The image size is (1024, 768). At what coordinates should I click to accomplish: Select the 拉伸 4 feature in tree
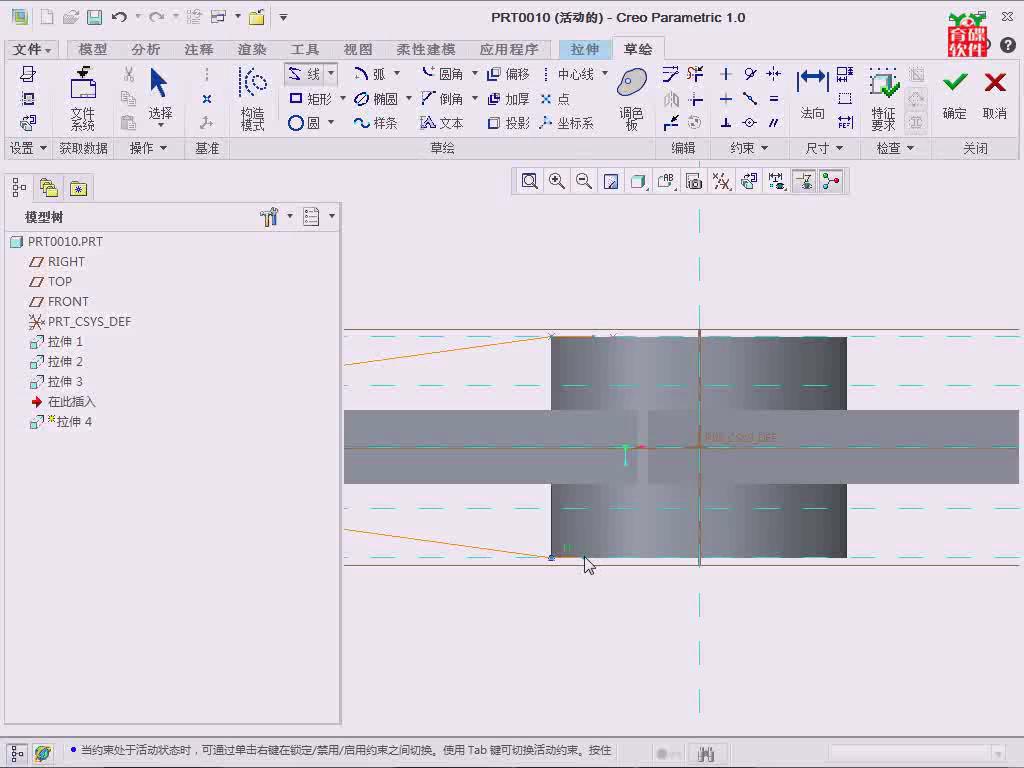pyautogui.click(x=61, y=422)
